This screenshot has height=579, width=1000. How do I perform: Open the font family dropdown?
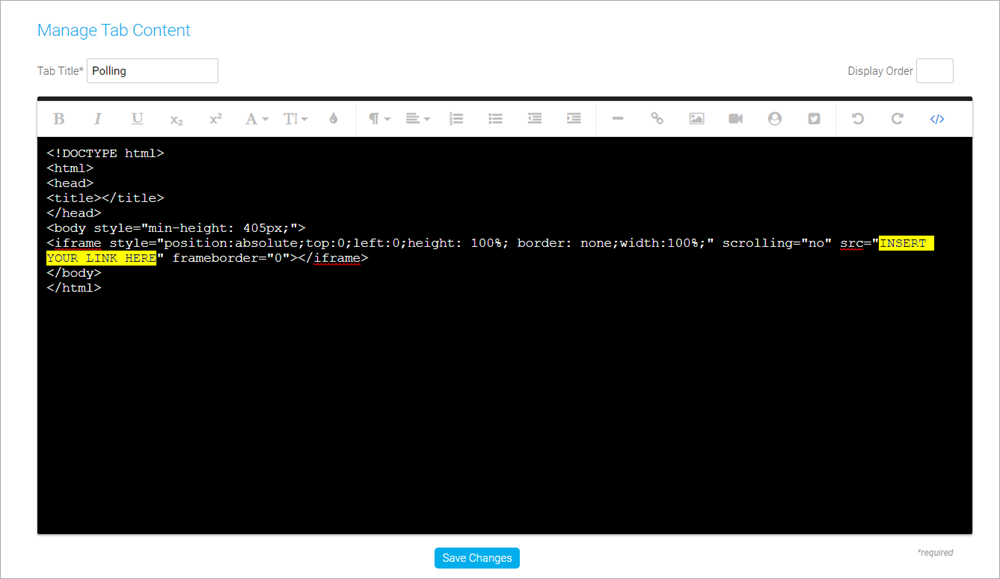[x=256, y=119]
